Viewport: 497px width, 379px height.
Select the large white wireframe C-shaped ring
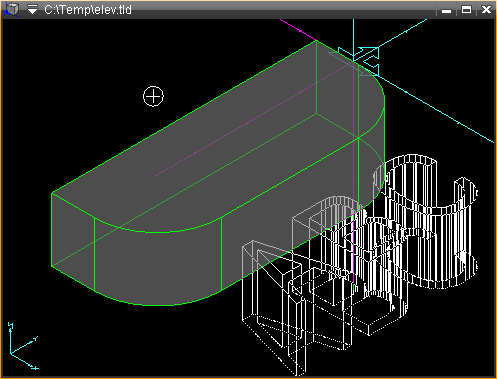425,220
